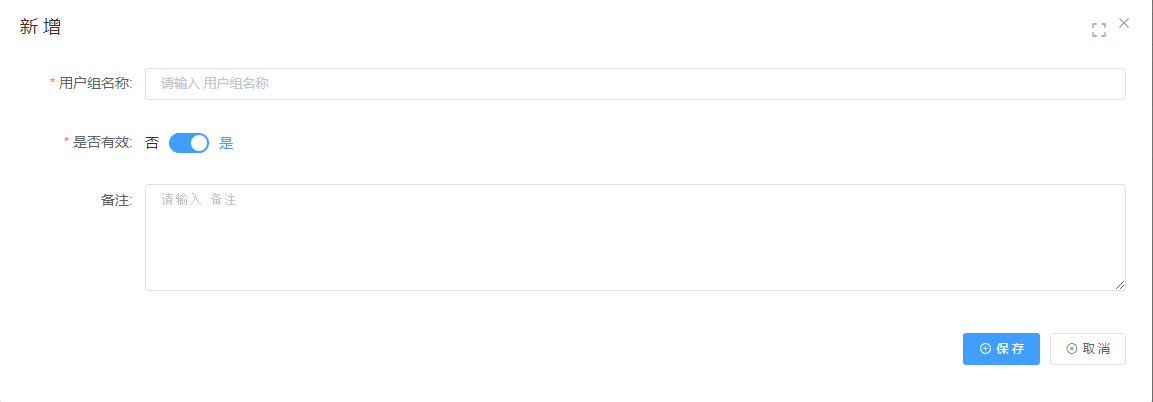Click the 备注 textarea resize handle corner
Screen dimensions: 1153x402
click(1119, 284)
